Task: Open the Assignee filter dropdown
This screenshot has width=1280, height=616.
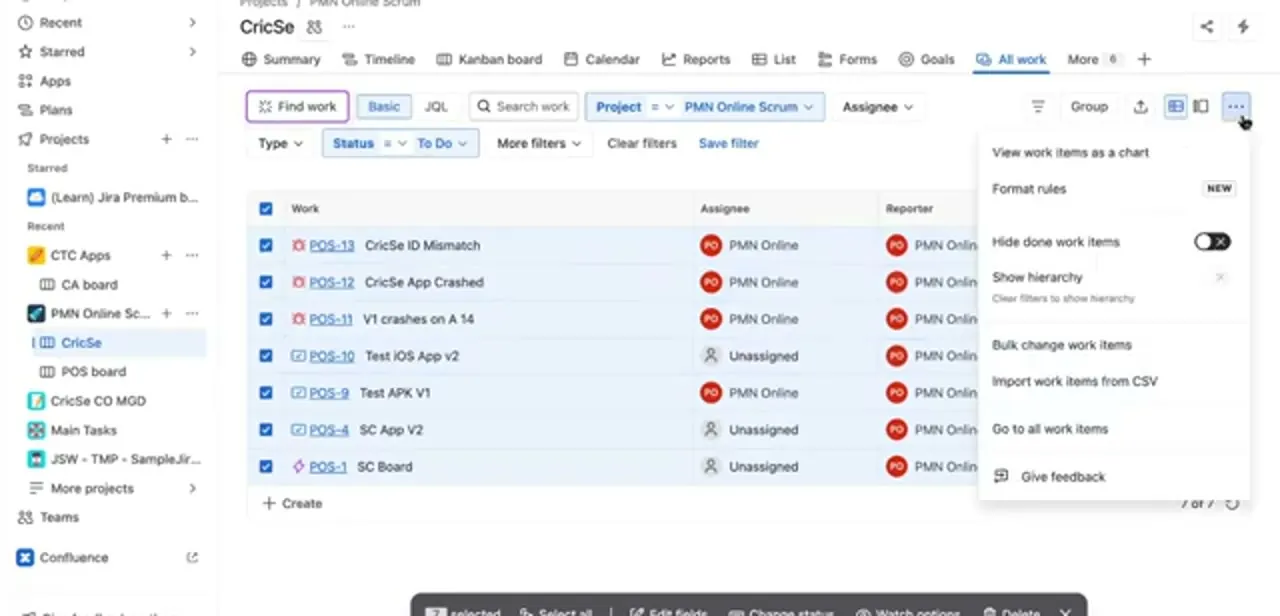Action: 878,107
